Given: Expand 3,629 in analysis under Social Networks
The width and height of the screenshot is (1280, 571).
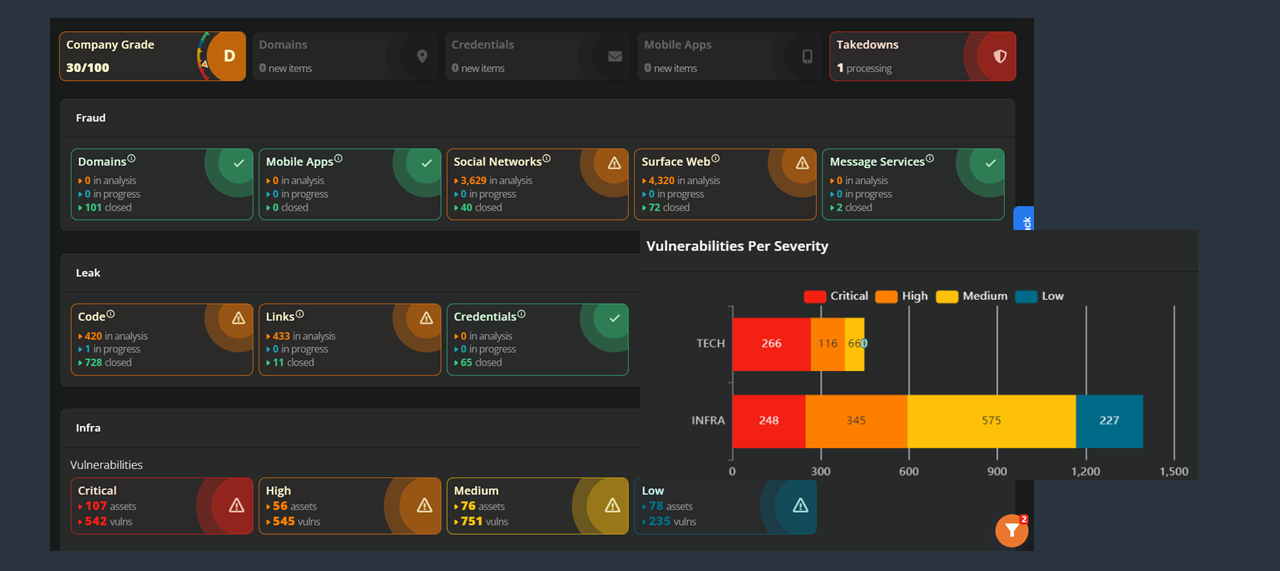Looking at the screenshot, I should (x=495, y=181).
